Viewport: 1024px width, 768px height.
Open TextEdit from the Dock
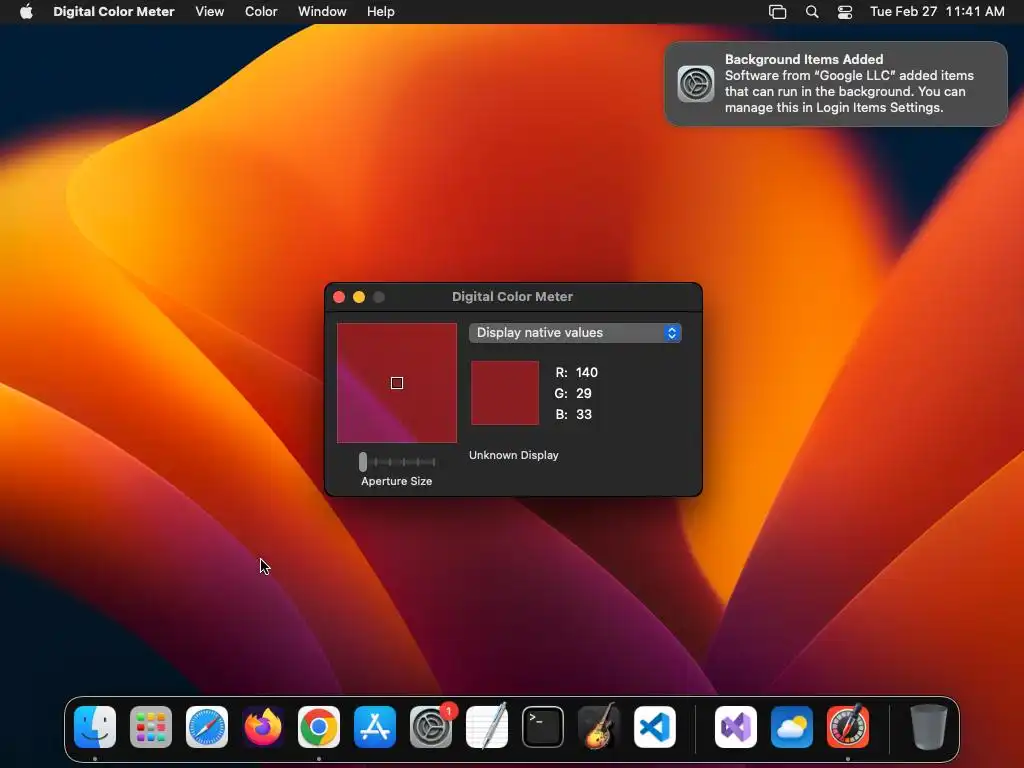(x=487, y=727)
